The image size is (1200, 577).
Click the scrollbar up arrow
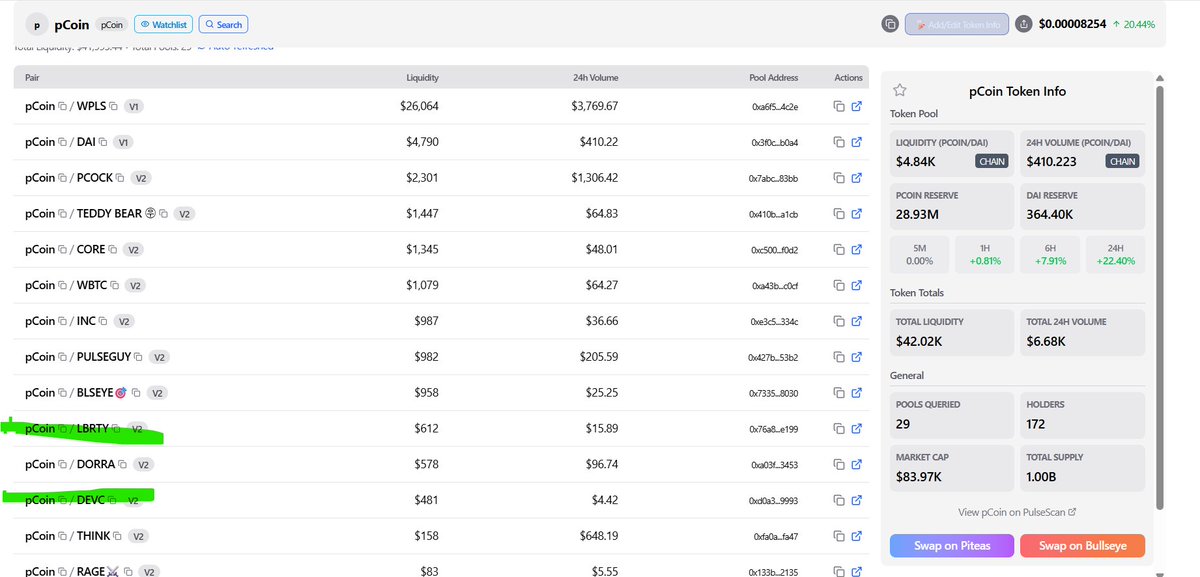pyautogui.click(x=1161, y=77)
